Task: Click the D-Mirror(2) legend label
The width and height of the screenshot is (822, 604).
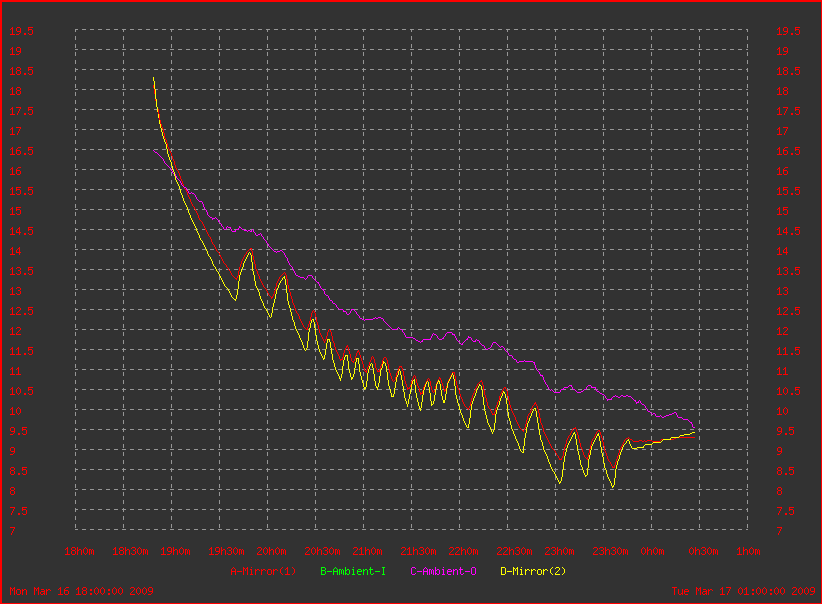Action: click(x=533, y=571)
